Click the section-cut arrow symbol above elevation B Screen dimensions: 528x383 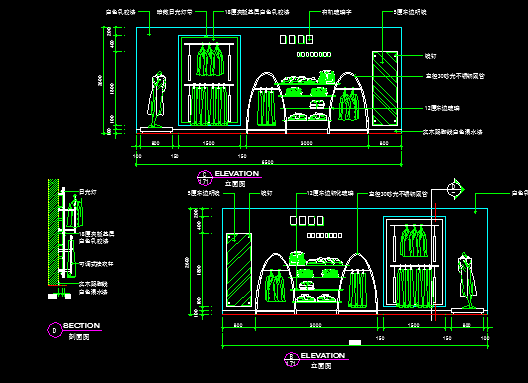pos(455,189)
